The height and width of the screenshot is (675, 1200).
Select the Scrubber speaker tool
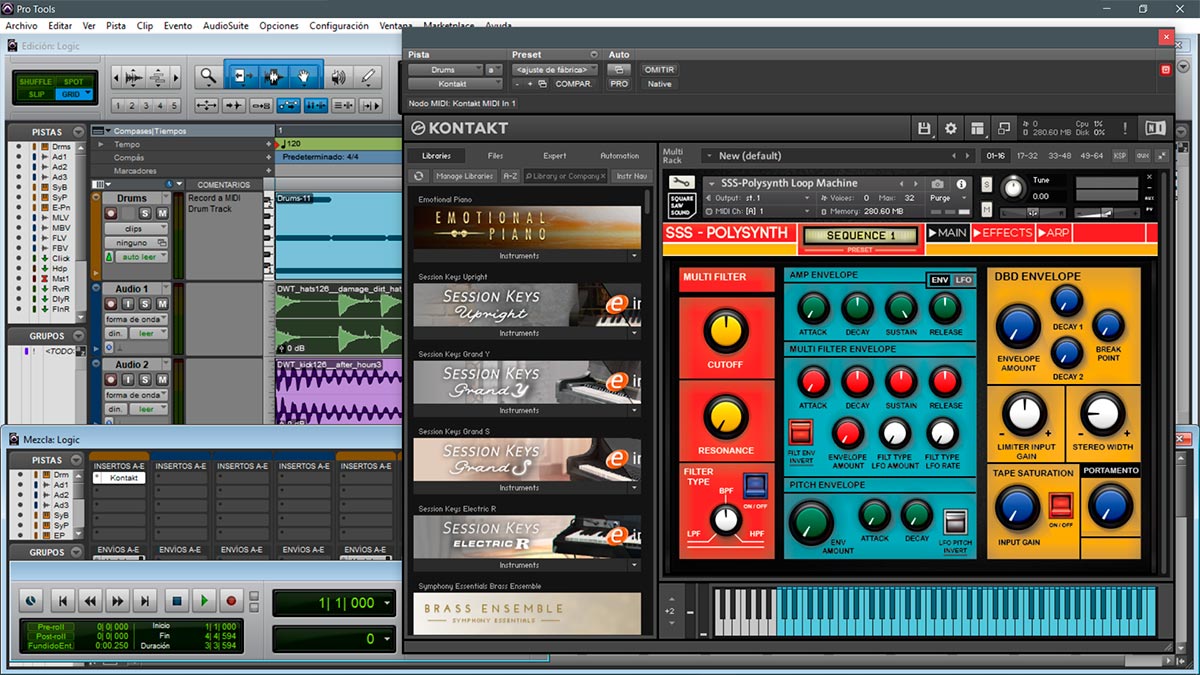(x=339, y=76)
